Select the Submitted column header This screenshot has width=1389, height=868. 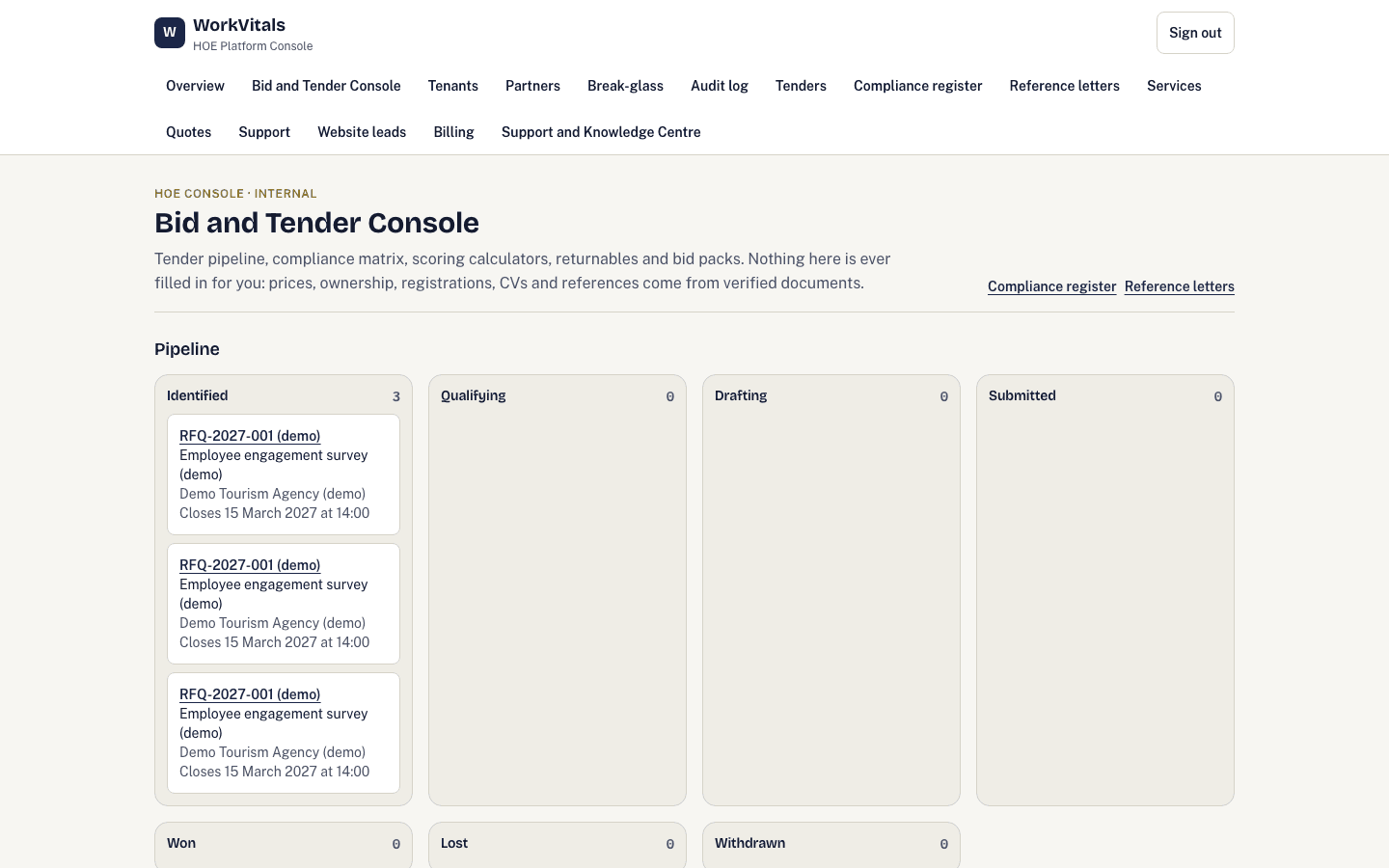click(1022, 395)
